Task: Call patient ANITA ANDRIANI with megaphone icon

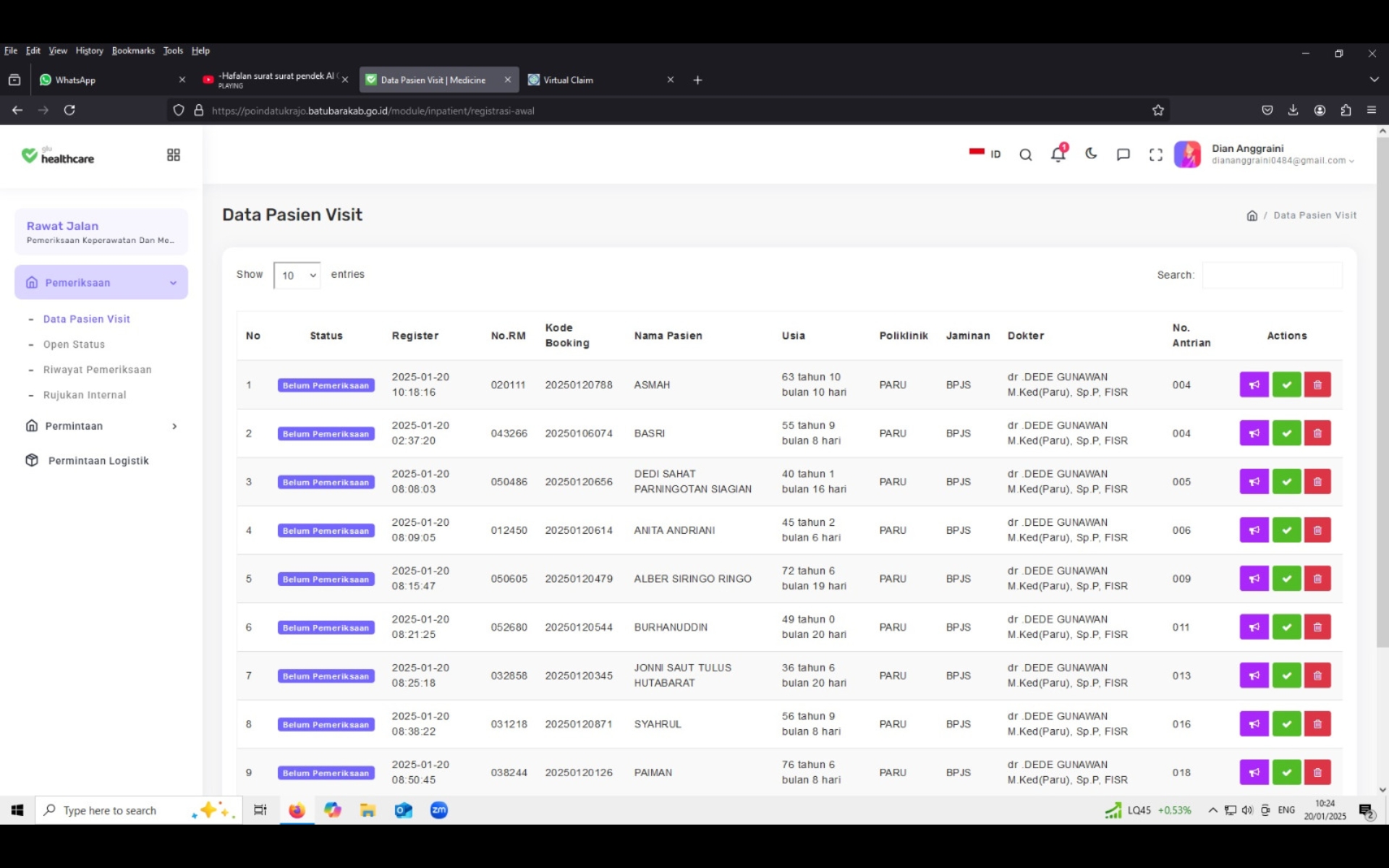Action: tap(1254, 530)
